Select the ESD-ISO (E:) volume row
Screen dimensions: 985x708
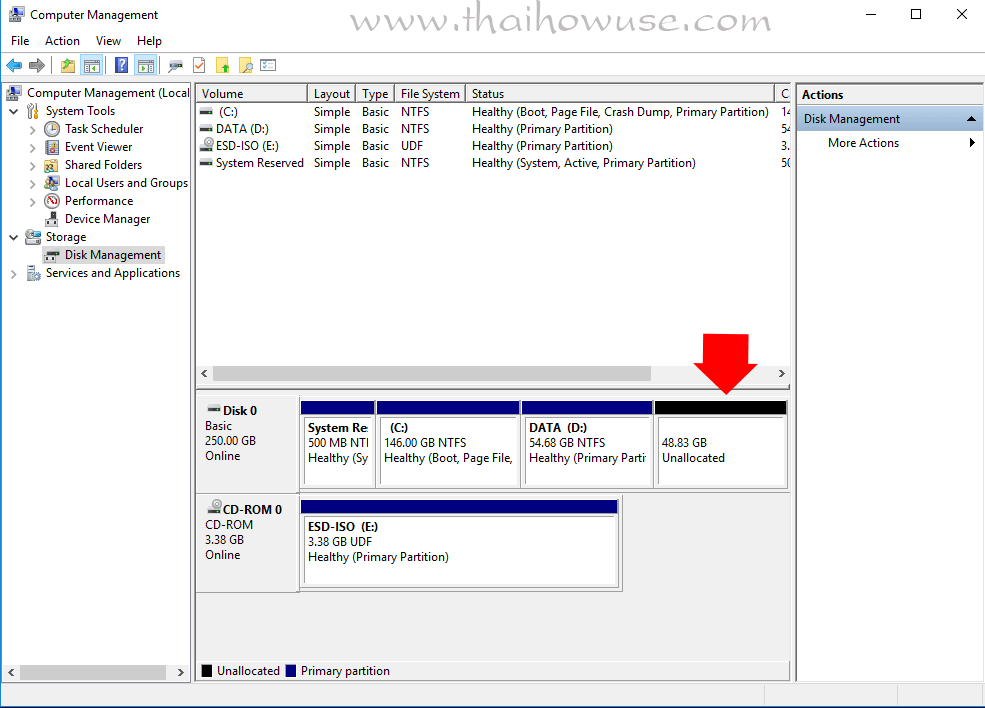[493, 146]
